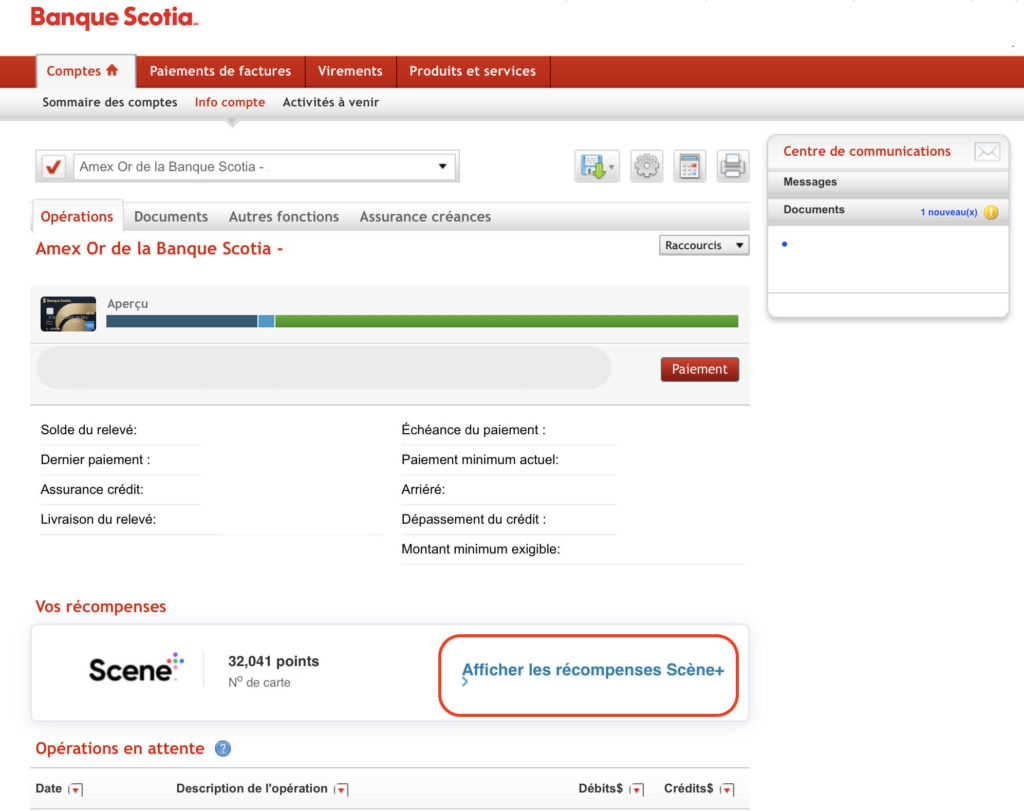
Task: Expand the Raccourcis dropdown
Action: point(703,245)
